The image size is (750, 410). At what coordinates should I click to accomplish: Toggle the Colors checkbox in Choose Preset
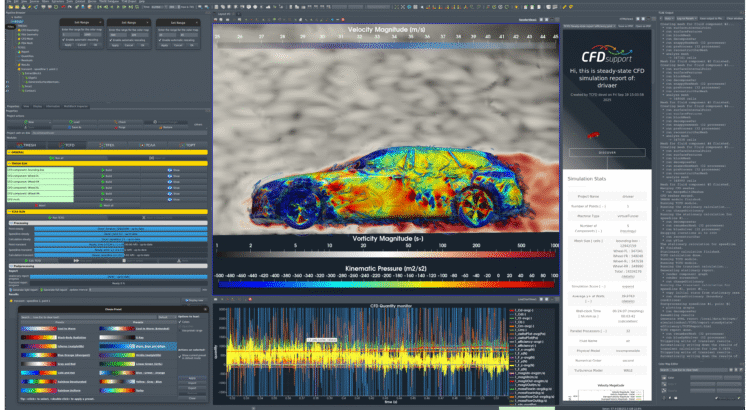point(180,322)
